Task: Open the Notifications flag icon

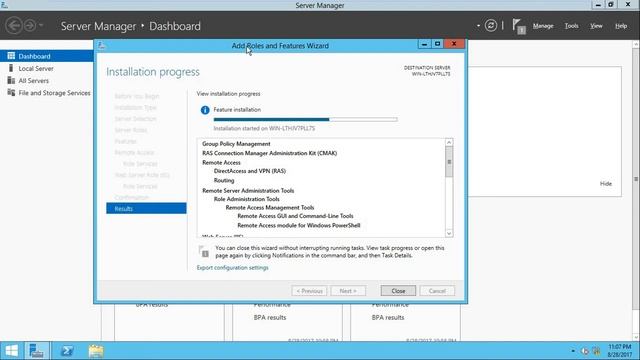Action: [x=519, y=26]
